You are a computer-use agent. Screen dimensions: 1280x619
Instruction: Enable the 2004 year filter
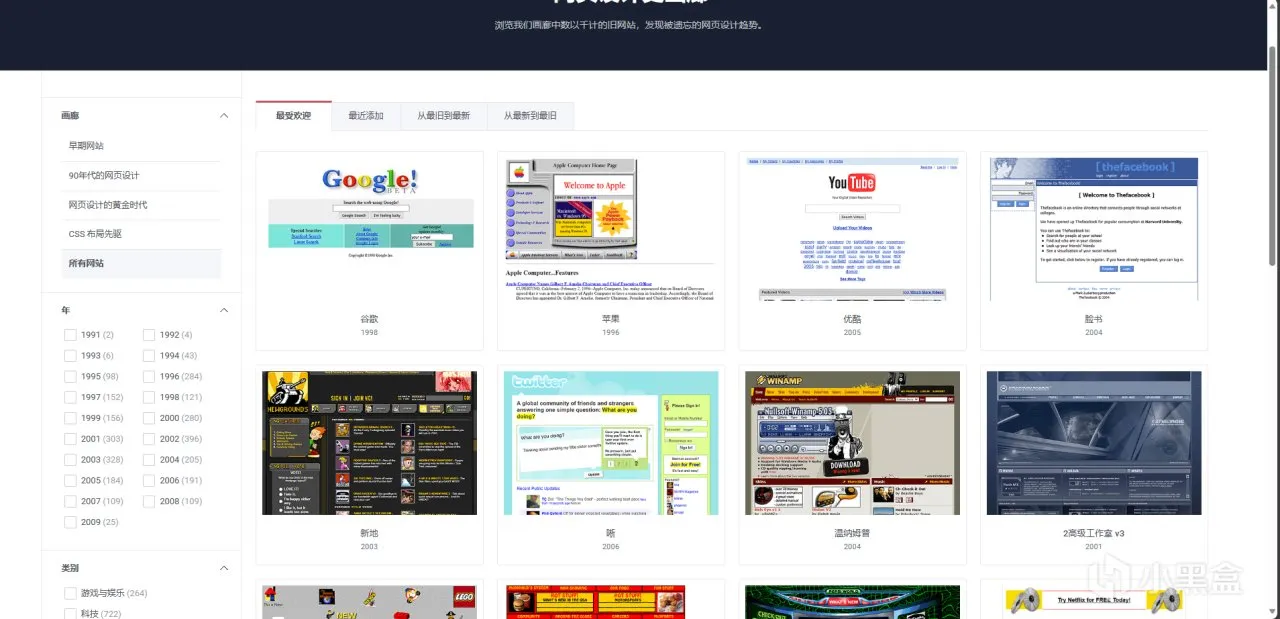[x=149, y=460]
